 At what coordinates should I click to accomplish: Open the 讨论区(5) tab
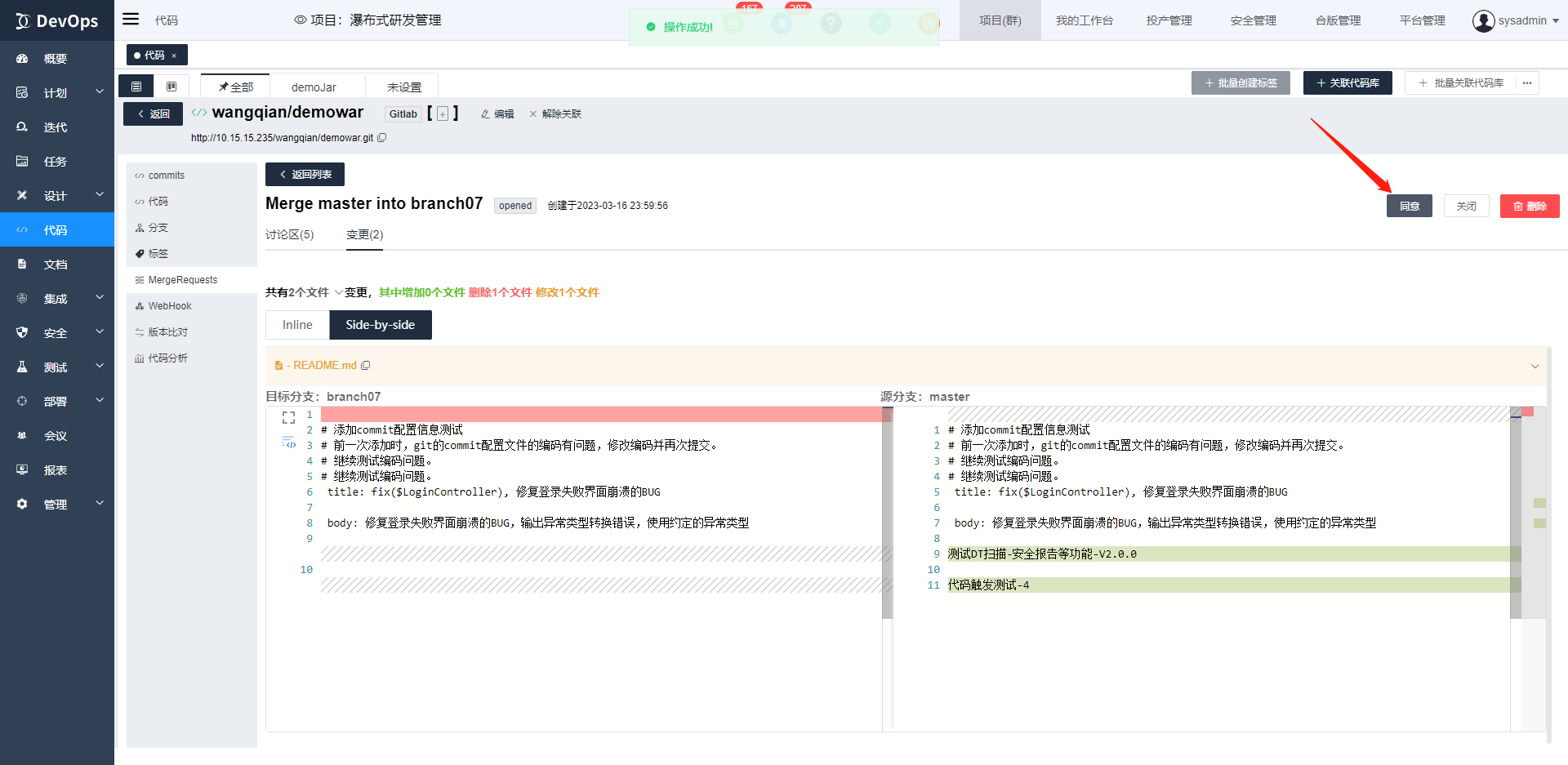point(289,235)
